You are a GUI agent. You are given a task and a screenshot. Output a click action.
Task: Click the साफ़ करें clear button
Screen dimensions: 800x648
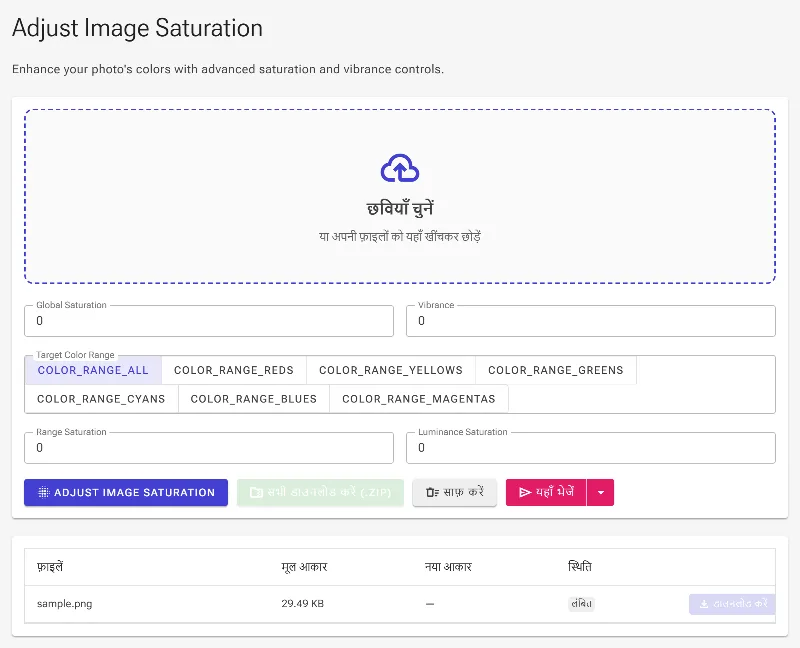[x=455, y=492]
